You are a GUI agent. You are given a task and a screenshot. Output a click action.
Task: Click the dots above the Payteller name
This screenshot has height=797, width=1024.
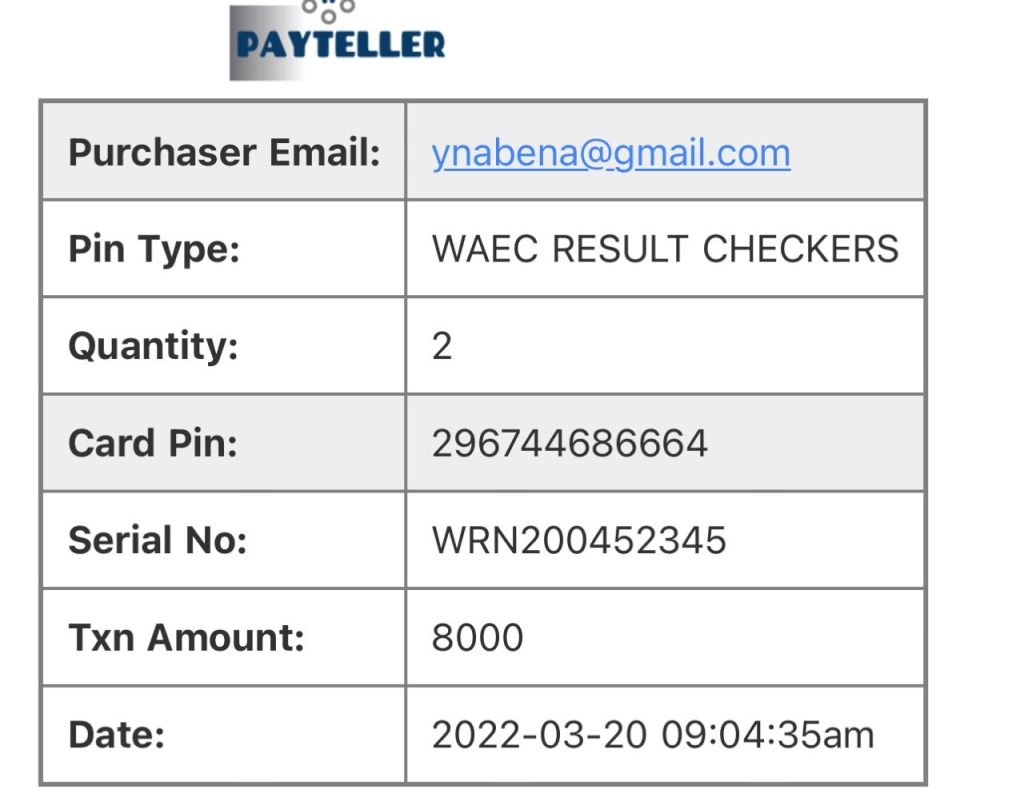point(329,8)
